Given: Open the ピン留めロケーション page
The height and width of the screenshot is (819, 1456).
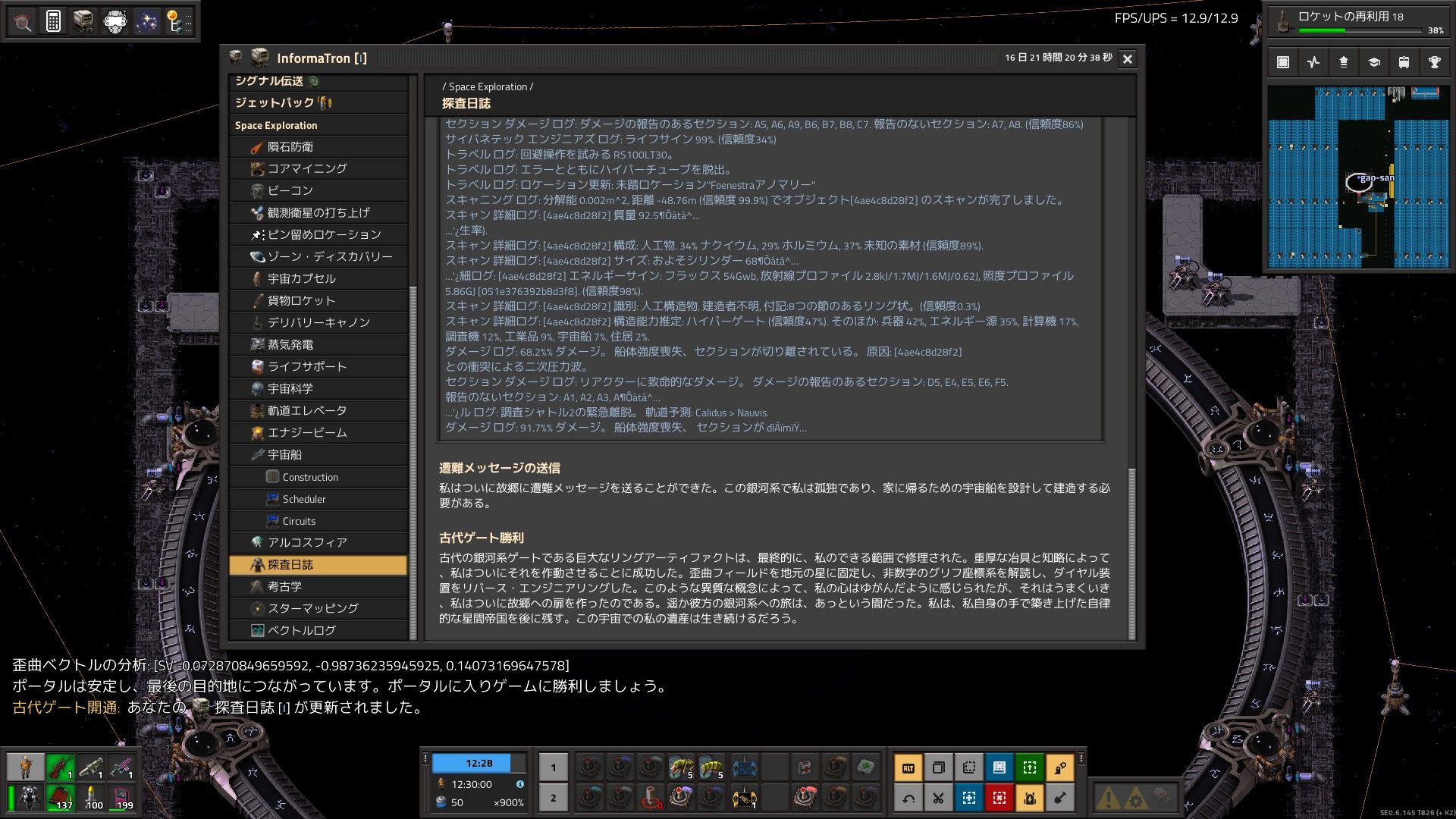Looking at the screenshot, I should pyautogui.click(x=318, y=235).
